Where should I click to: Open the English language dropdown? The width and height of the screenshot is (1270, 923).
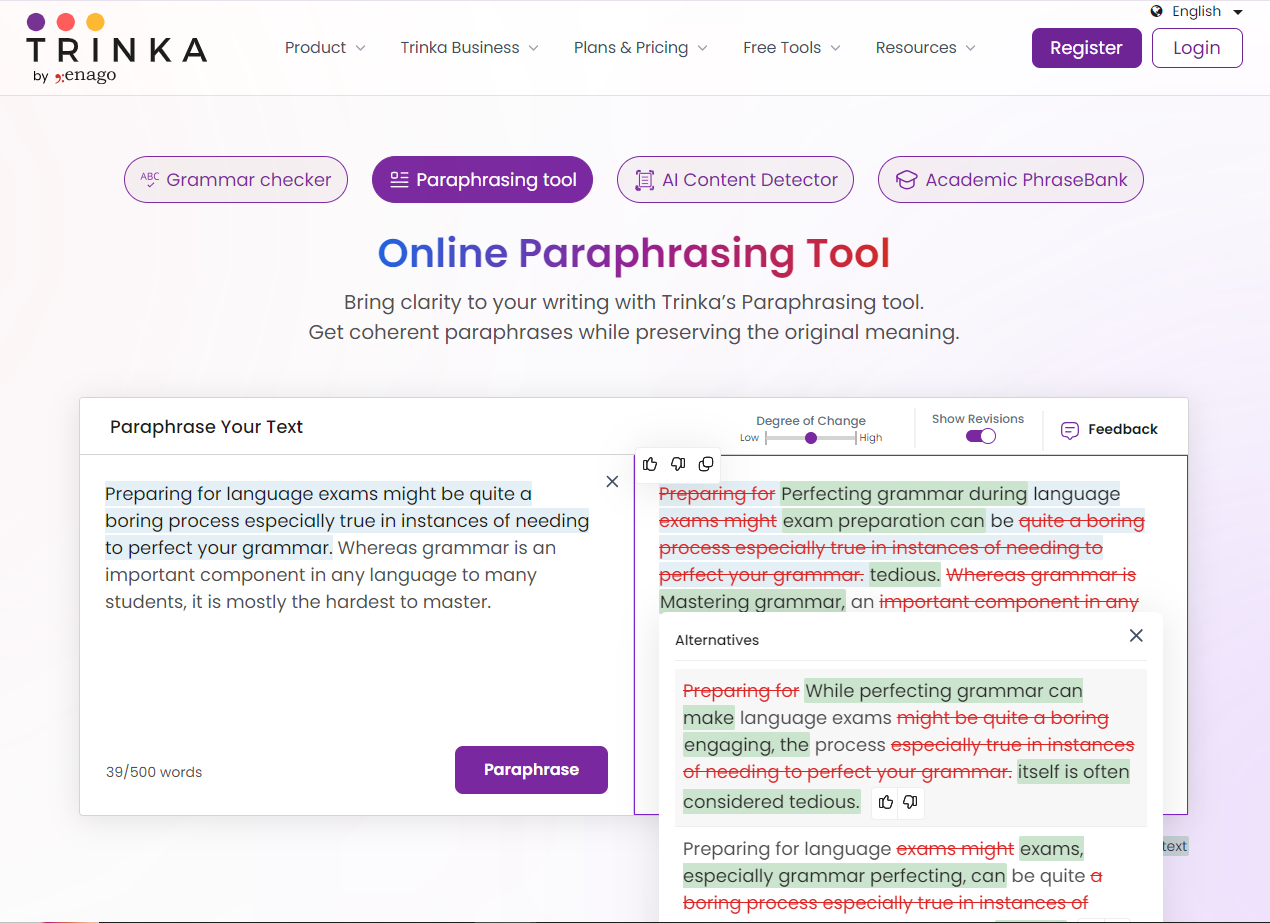tap(1207, 11)
